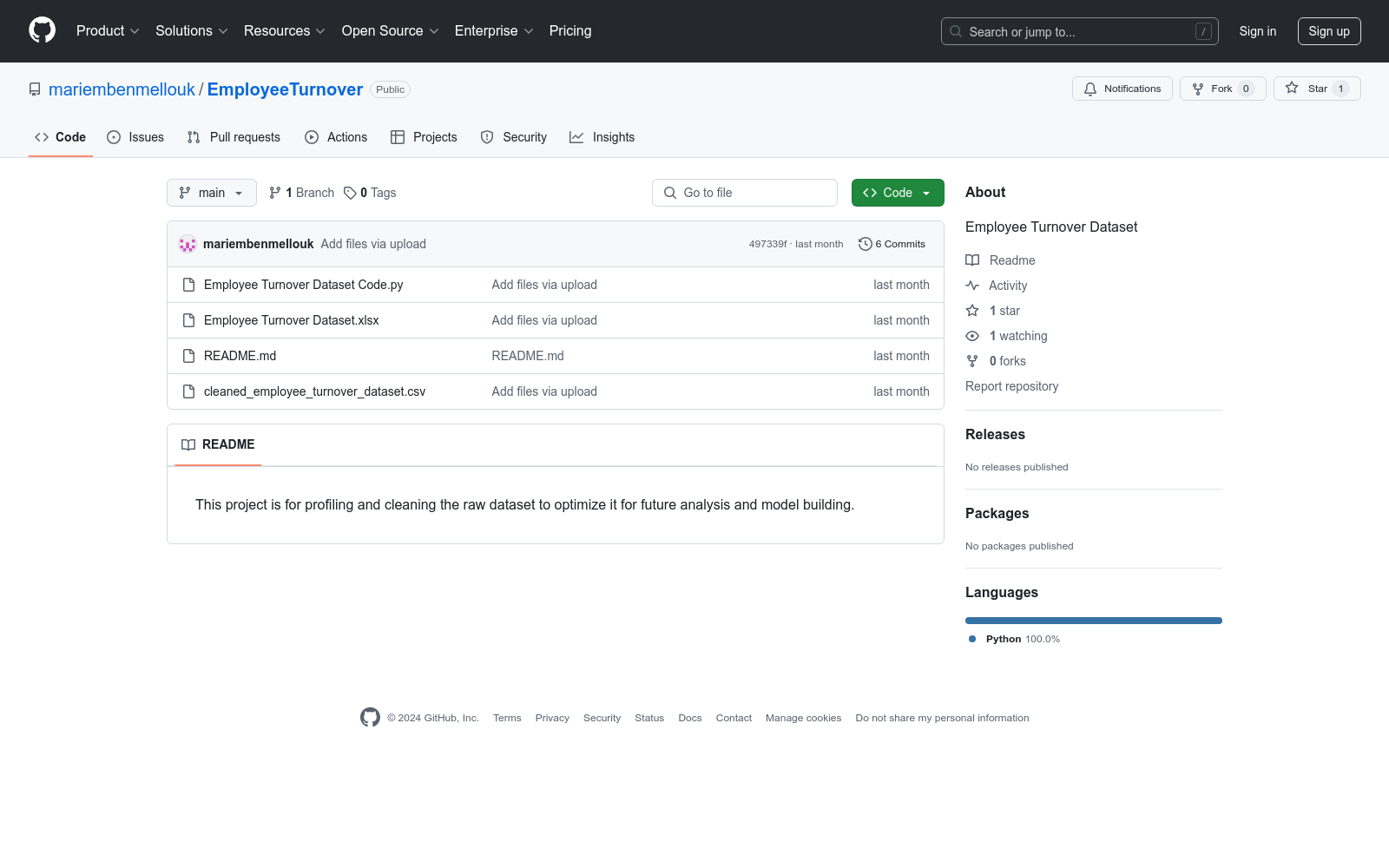The image size is (1389, 868).
Task: Click the repository icon beside mariembenmellouk
Action: pyautogui.click(x=35, y=89)
